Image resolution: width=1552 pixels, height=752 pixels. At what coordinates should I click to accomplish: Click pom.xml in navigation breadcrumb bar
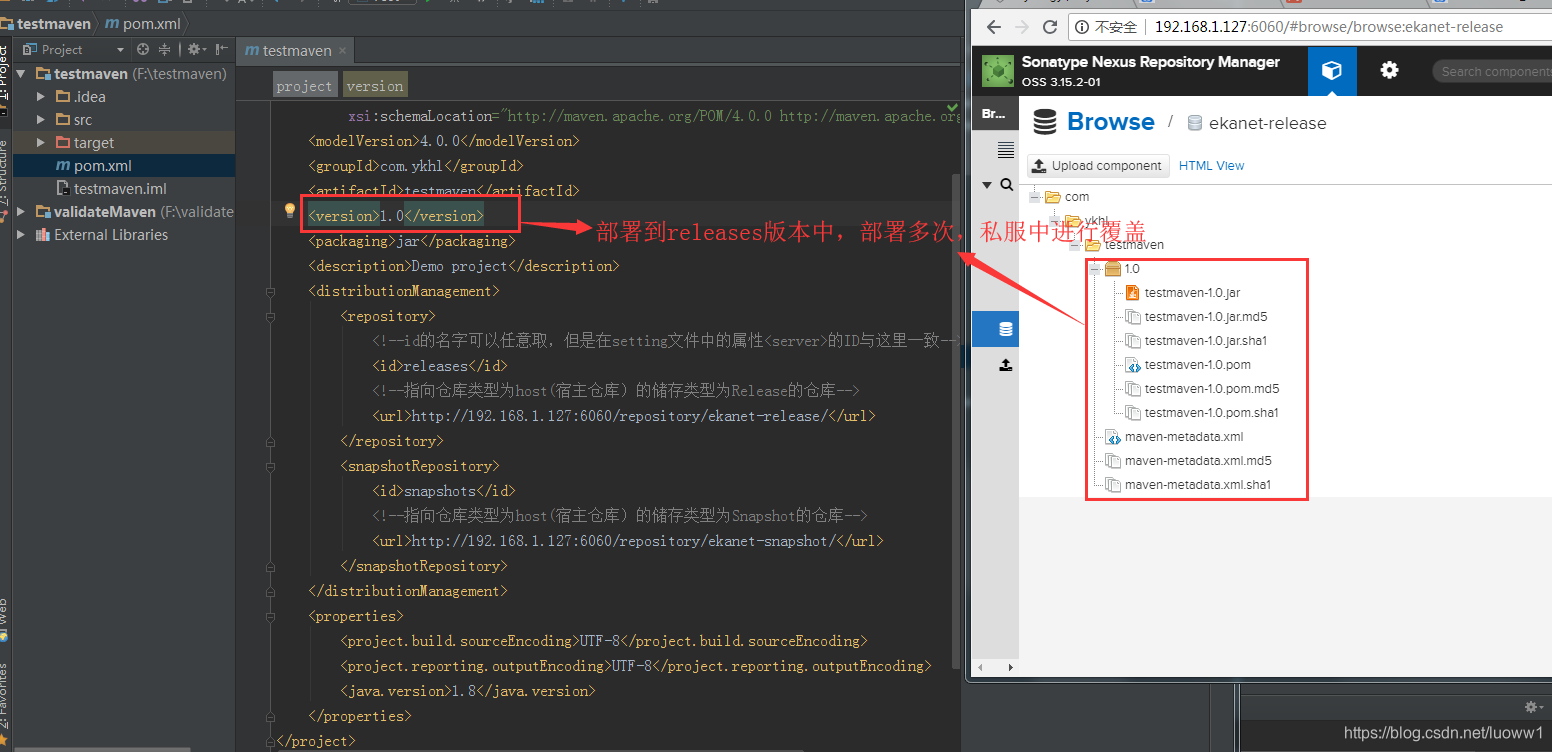click(142, 23)
